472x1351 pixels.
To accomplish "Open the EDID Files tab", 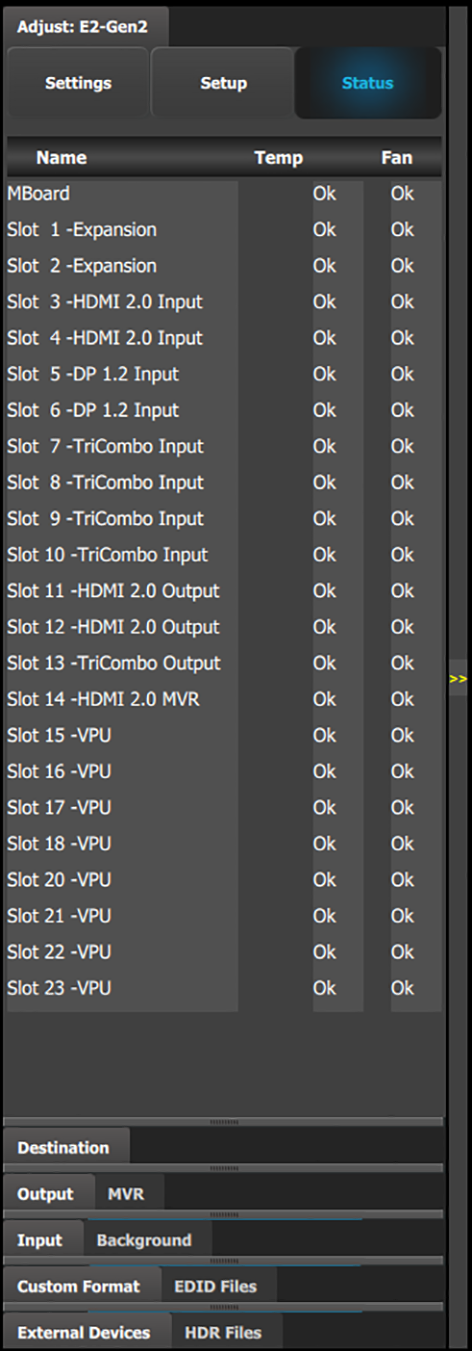I will tap(215, 1286).
